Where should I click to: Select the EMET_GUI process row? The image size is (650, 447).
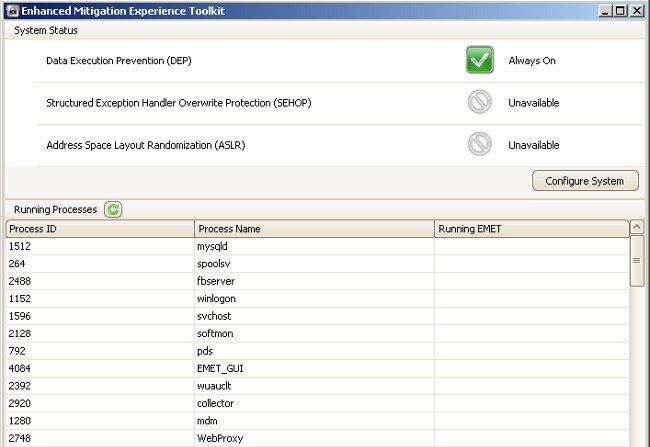pyautogui.click(x=318, y=368)
